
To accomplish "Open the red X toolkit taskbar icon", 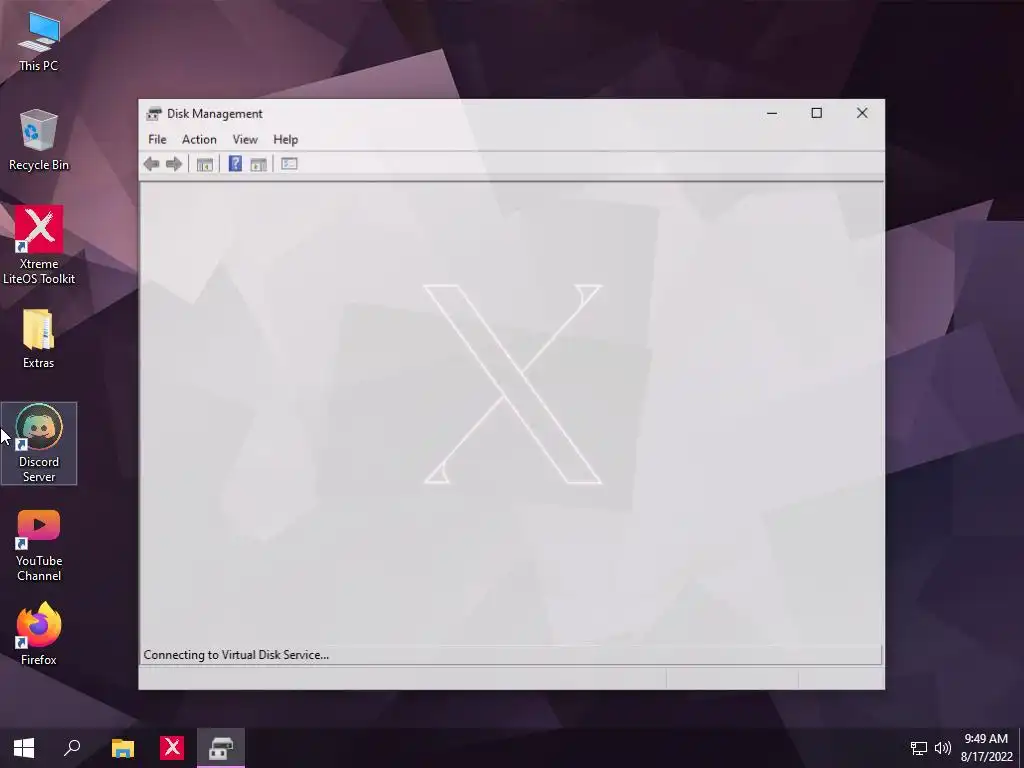I will tap(172, 748).
